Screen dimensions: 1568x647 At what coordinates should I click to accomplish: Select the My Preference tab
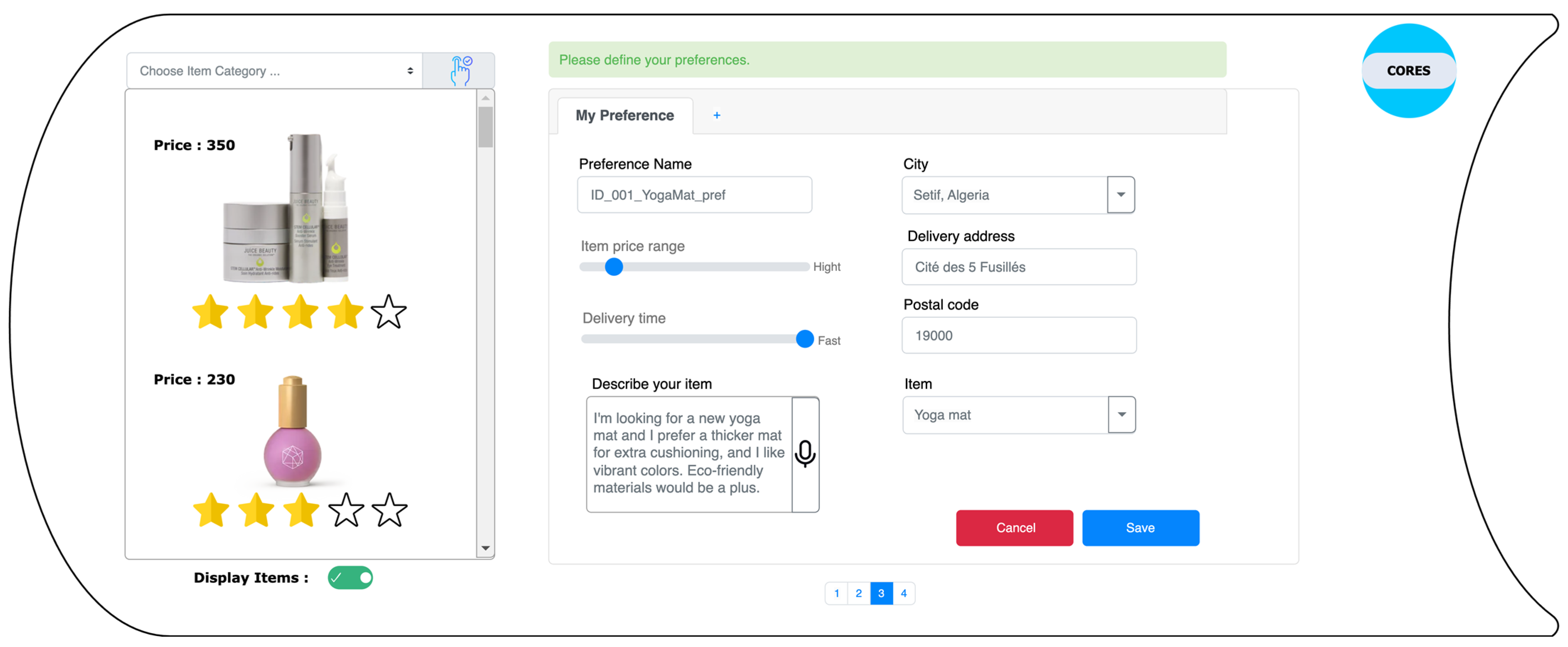click(x=625, y=116)
